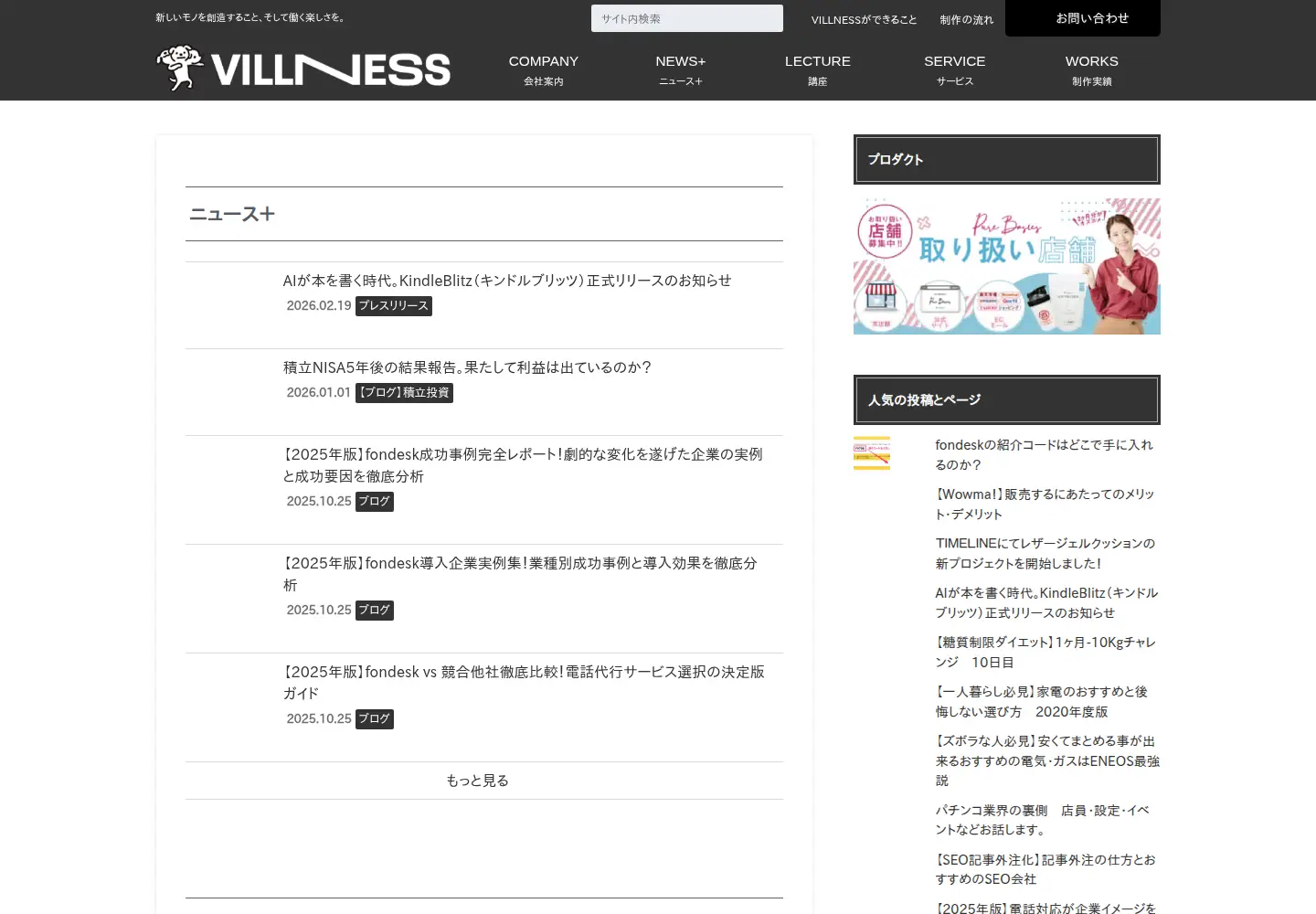Click the site search field
The image size is (1316, 914).
(687, 18)
